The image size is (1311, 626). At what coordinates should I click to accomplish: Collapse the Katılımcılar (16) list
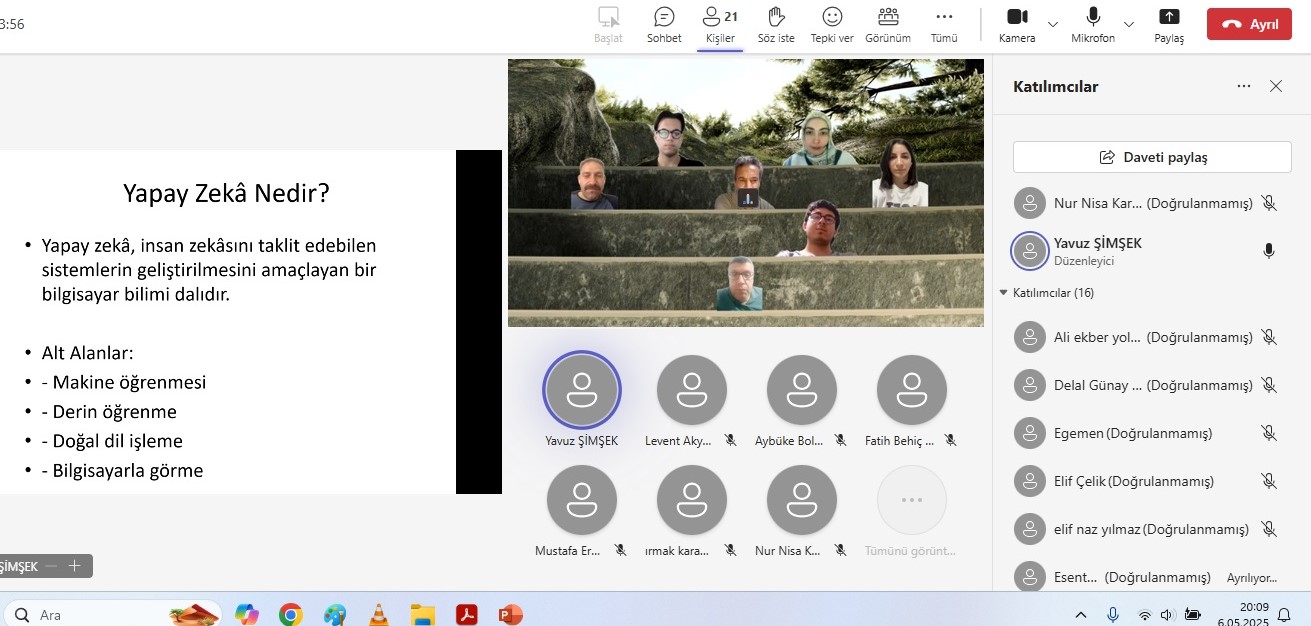[1004, 293]
